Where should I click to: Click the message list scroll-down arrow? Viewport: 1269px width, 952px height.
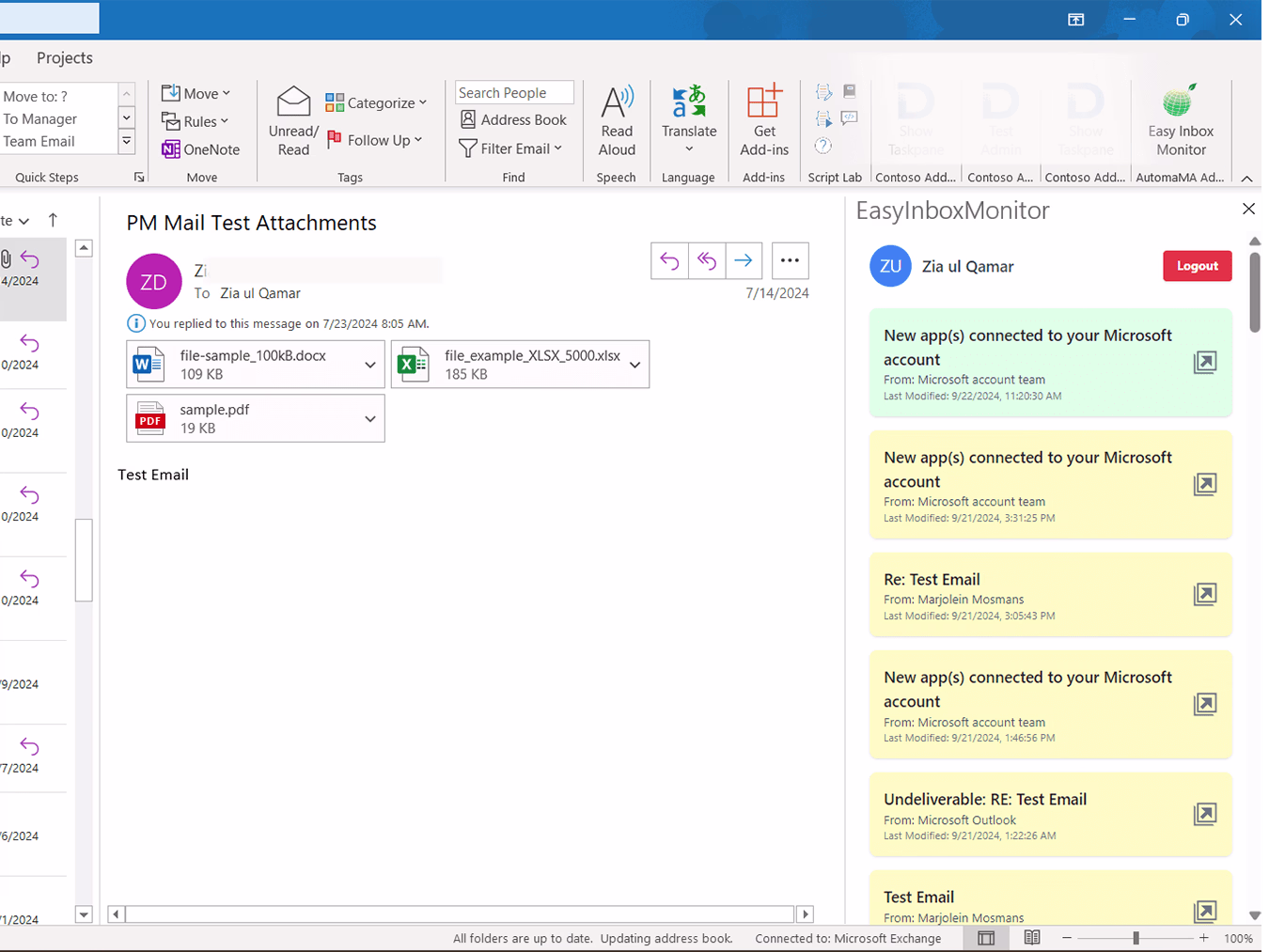[84, 914]
